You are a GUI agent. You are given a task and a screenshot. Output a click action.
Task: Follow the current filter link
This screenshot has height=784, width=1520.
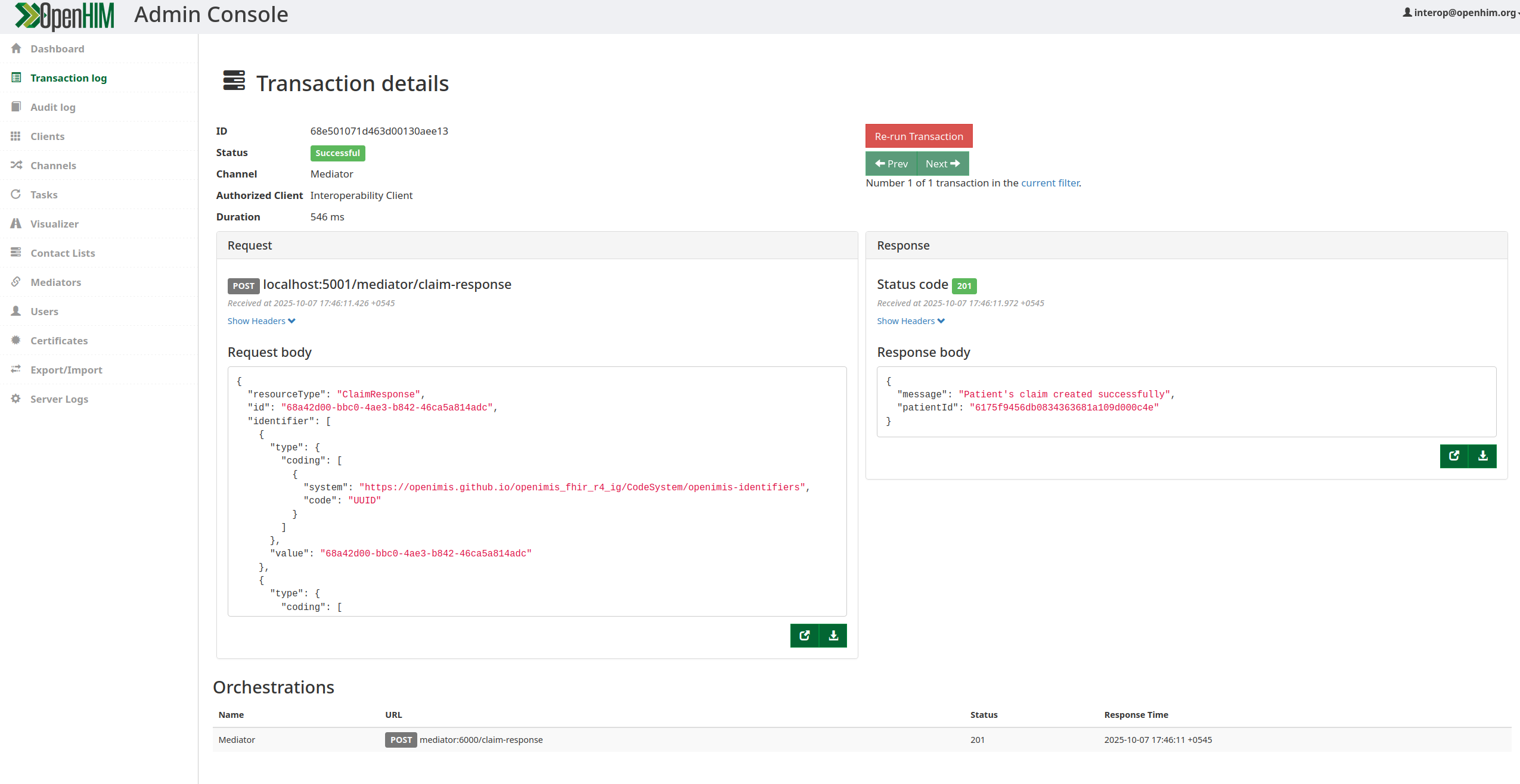pos(1050,183)
